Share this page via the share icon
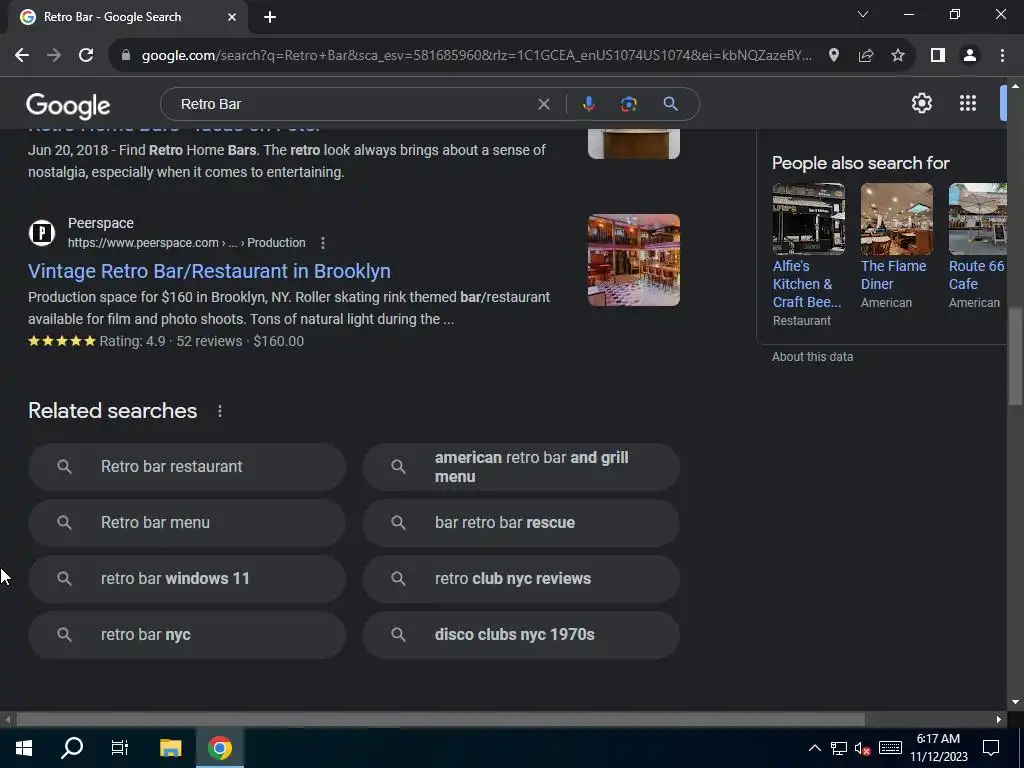Screen dimensions: 1024x768 click(866, 56)
